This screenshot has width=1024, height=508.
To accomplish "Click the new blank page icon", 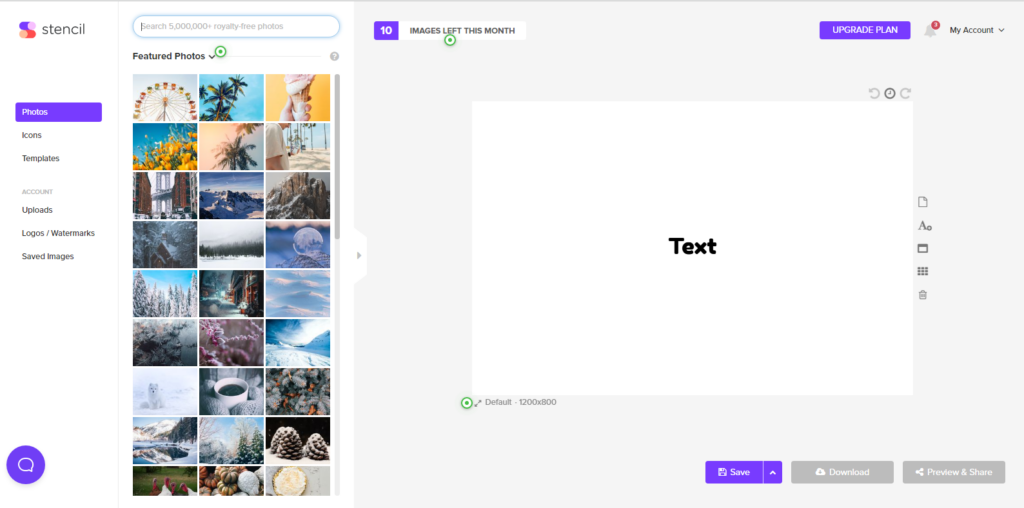I will click(923, 202).
